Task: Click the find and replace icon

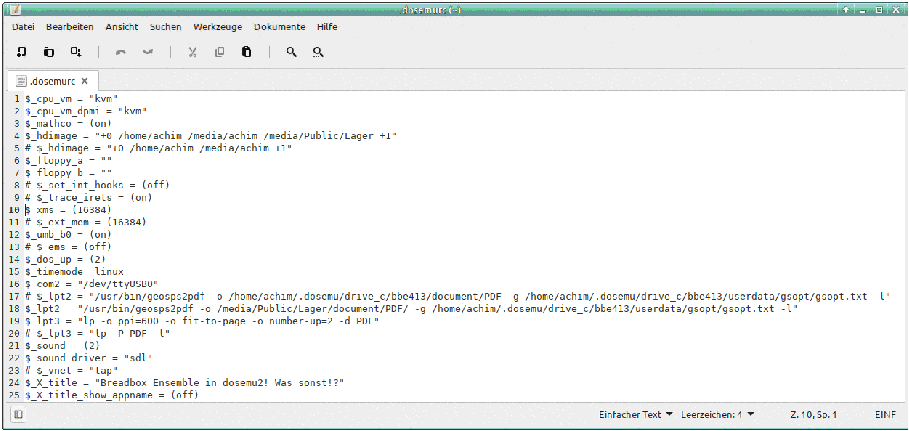Action: click(320, 52)
